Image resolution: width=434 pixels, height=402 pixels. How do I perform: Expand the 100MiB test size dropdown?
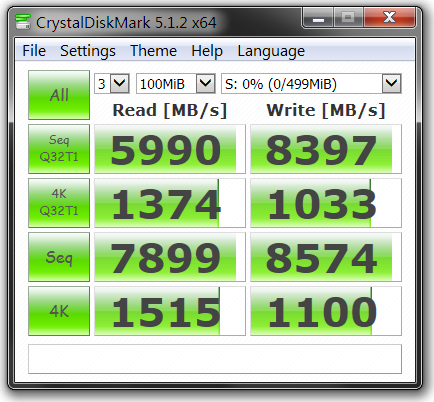tap(176, 84)
